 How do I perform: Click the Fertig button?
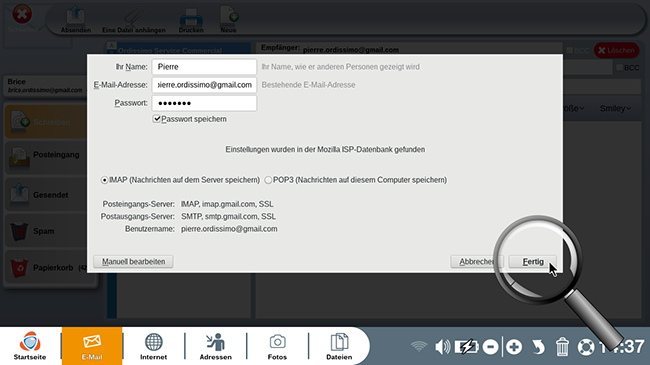point(533,262)
